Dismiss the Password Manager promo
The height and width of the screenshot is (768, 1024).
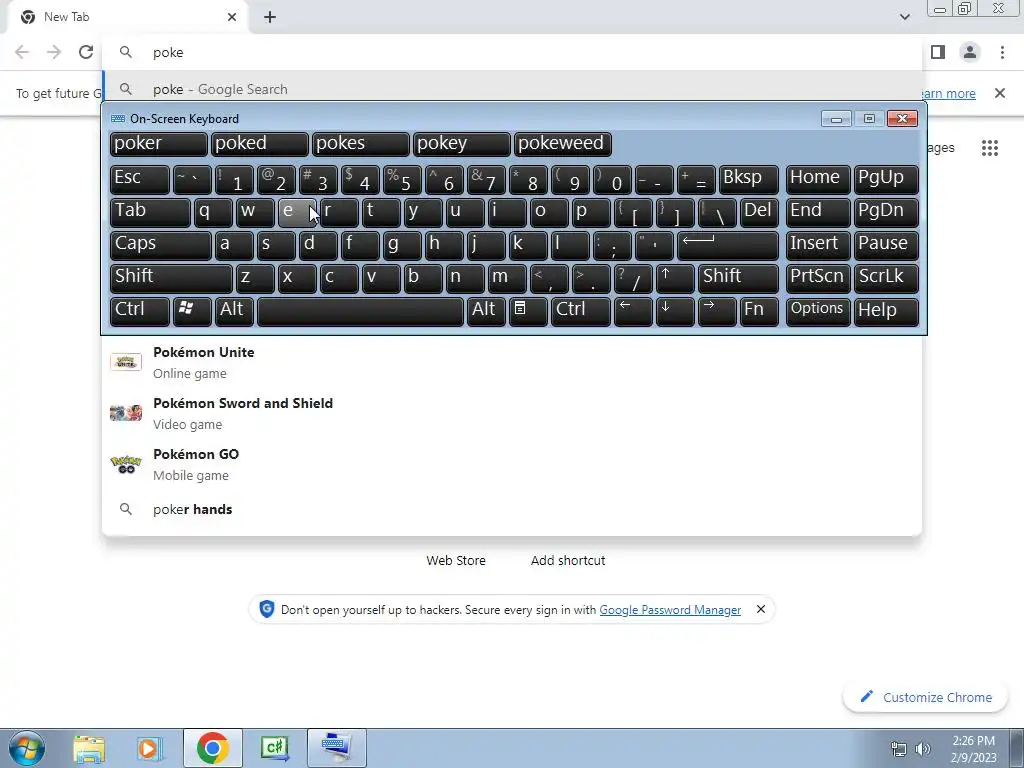[x=760, y=609]
